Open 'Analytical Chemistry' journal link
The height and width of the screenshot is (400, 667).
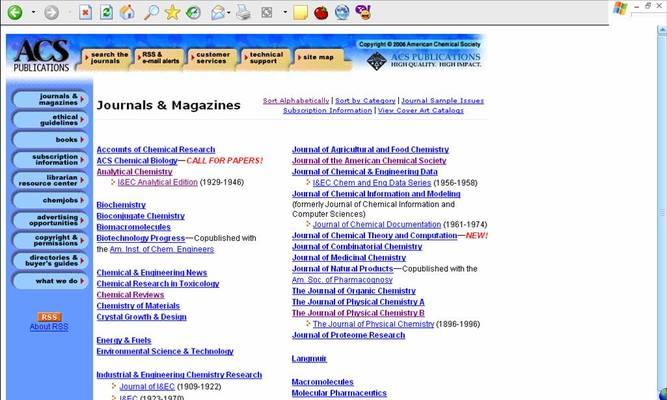click(x=134, y=172)
